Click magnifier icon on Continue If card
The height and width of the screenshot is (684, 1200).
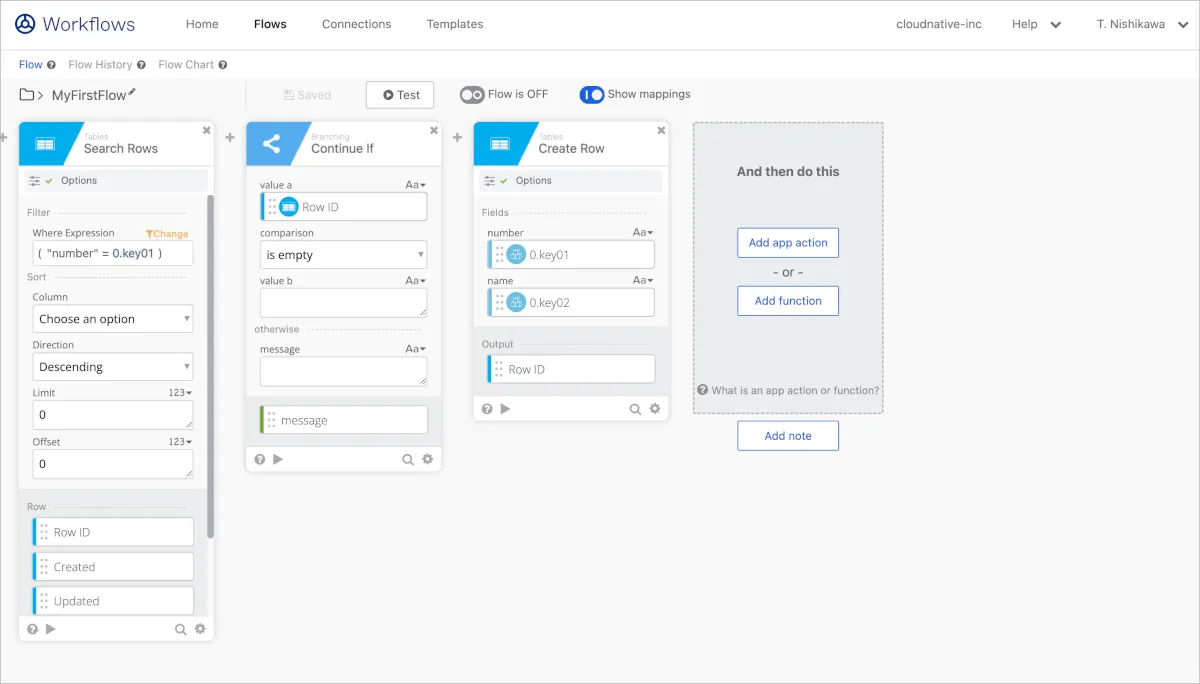tap(408, 459)
